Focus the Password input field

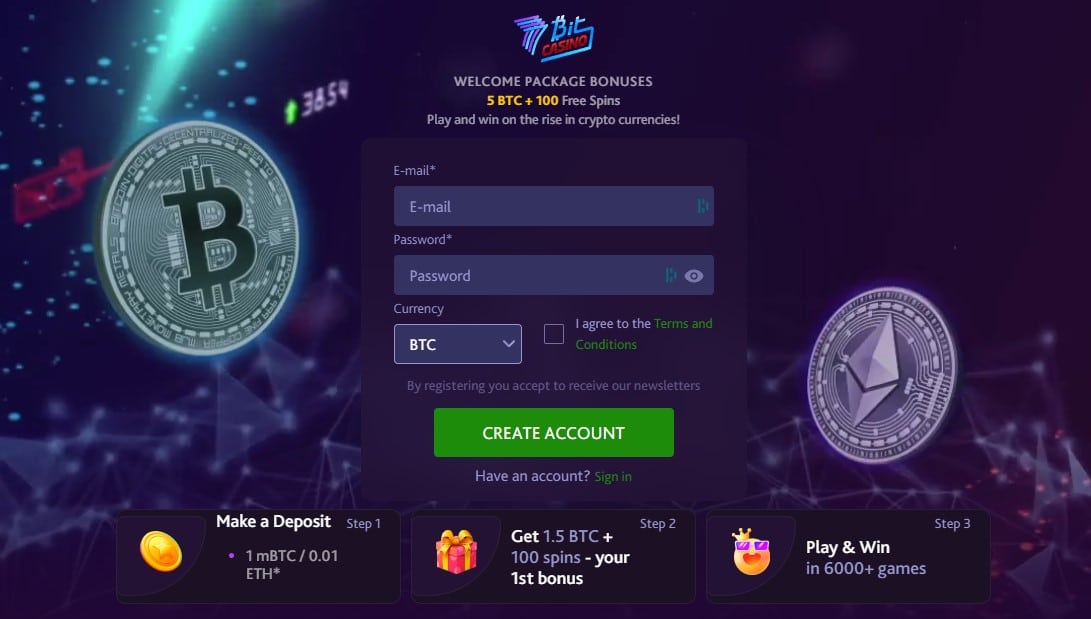[x=554, y=275]
